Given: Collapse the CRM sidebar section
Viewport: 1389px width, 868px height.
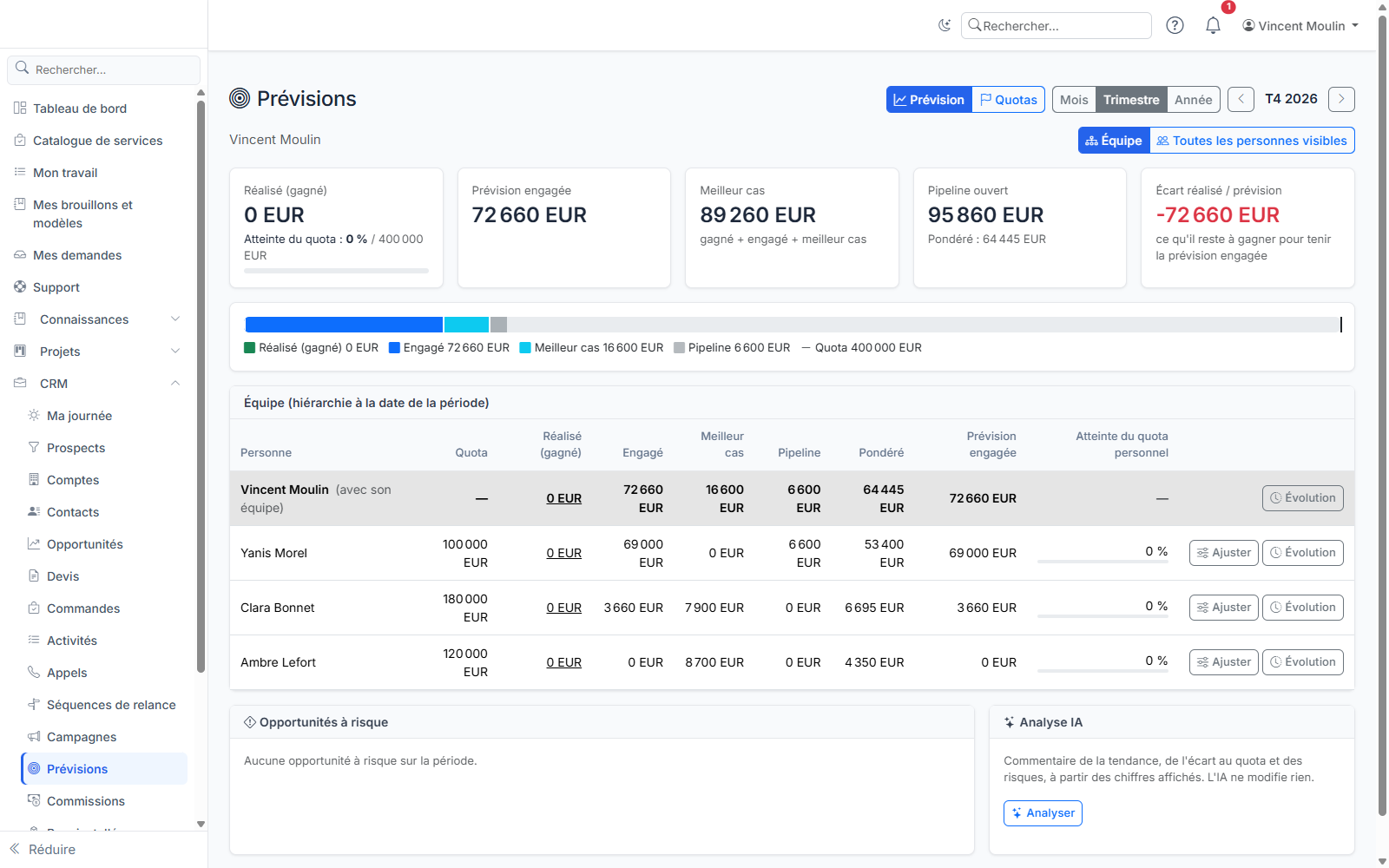Looking at the screenshot, I should [x=97, y=384].
